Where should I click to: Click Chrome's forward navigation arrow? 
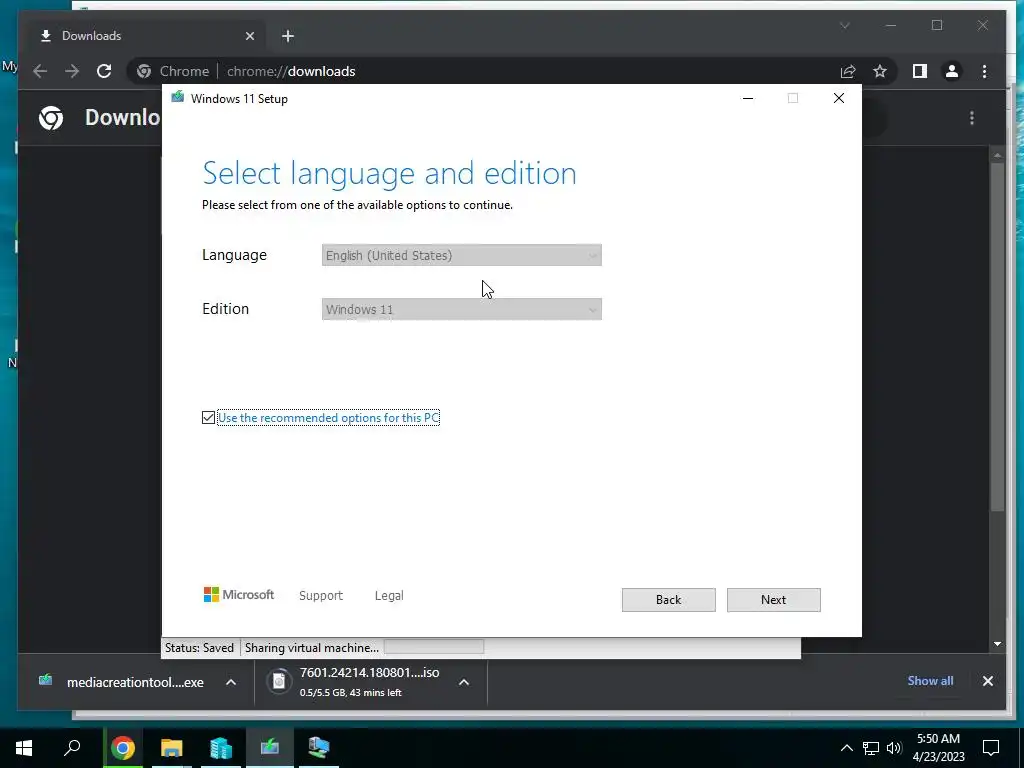pyautogui.click(x=72, y=71)
